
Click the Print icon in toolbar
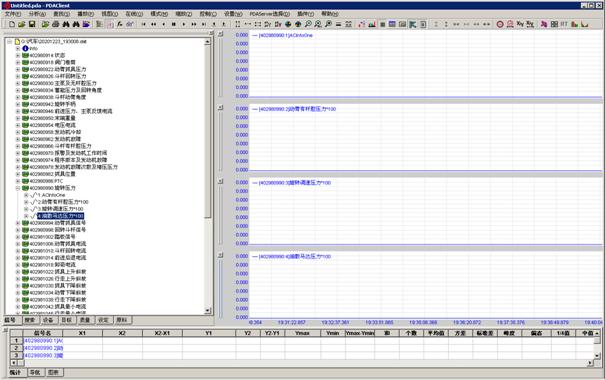56,24
